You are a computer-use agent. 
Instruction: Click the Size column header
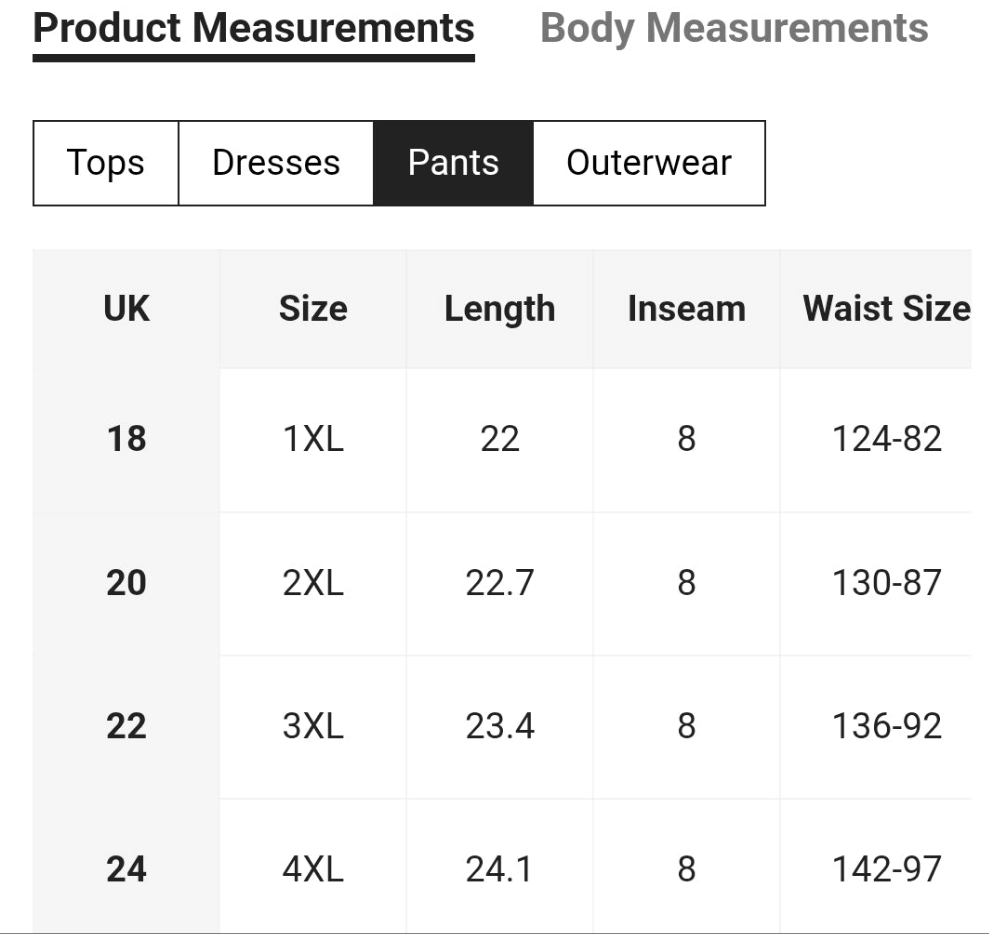click(313, 309)
